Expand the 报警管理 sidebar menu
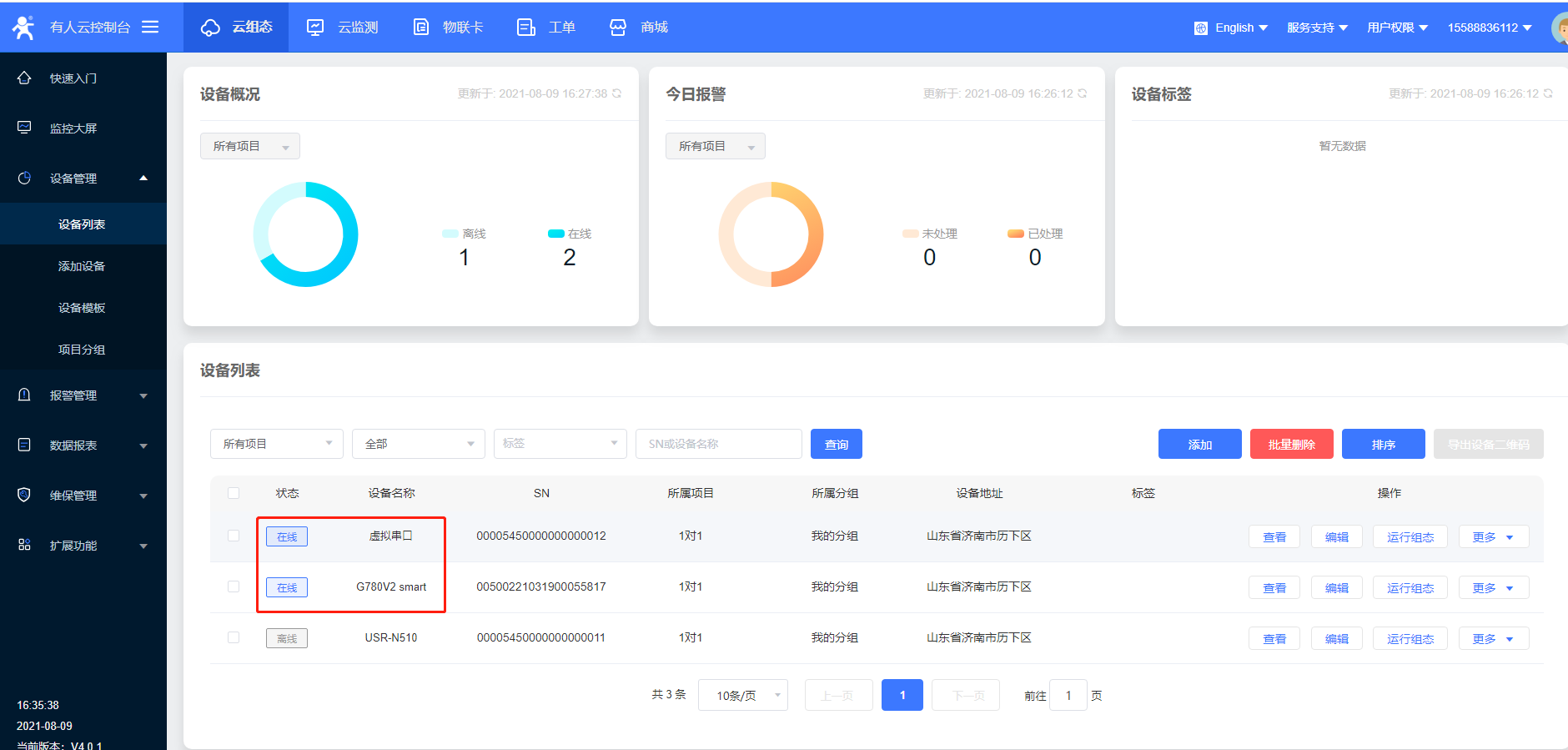The height and width of the screenshot is (750, 1568). tap(83, 395)
